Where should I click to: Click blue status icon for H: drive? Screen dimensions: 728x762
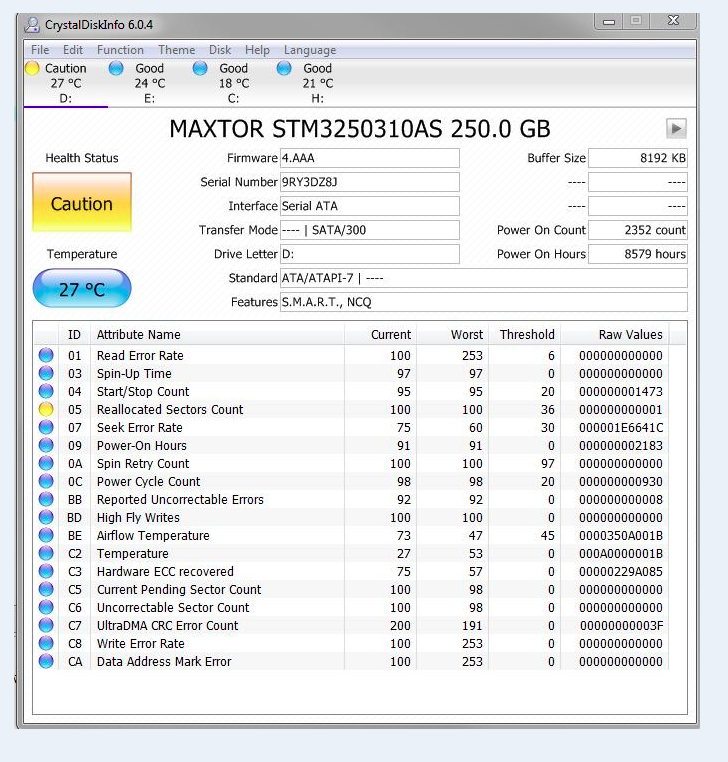pyautogui.click(x=284, y=69)
